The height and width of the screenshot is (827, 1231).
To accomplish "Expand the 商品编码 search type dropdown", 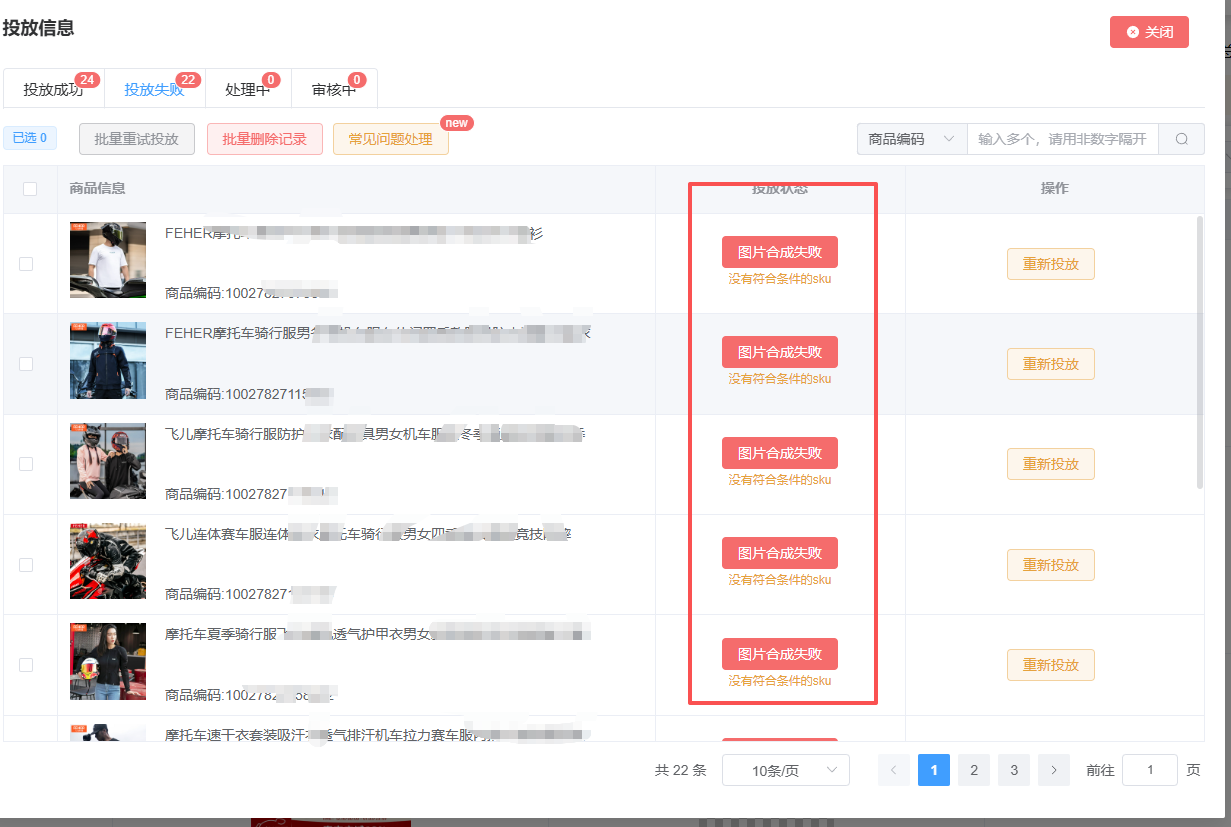I will [x=911, y=139].
